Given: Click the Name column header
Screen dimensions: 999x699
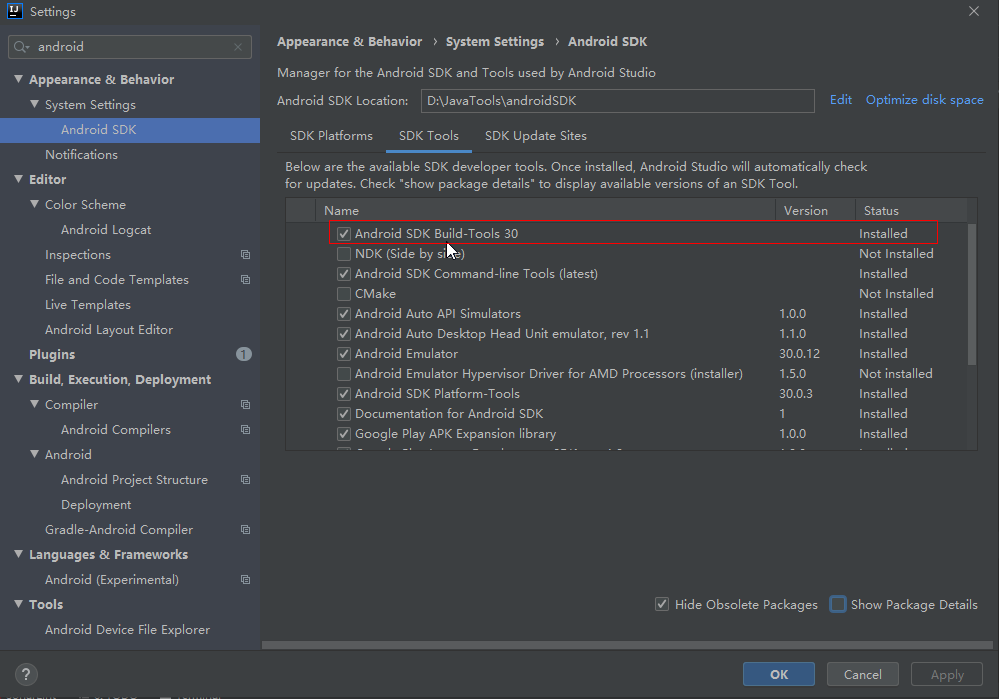Looking at the screenshot, I should (x=545, y=210).
